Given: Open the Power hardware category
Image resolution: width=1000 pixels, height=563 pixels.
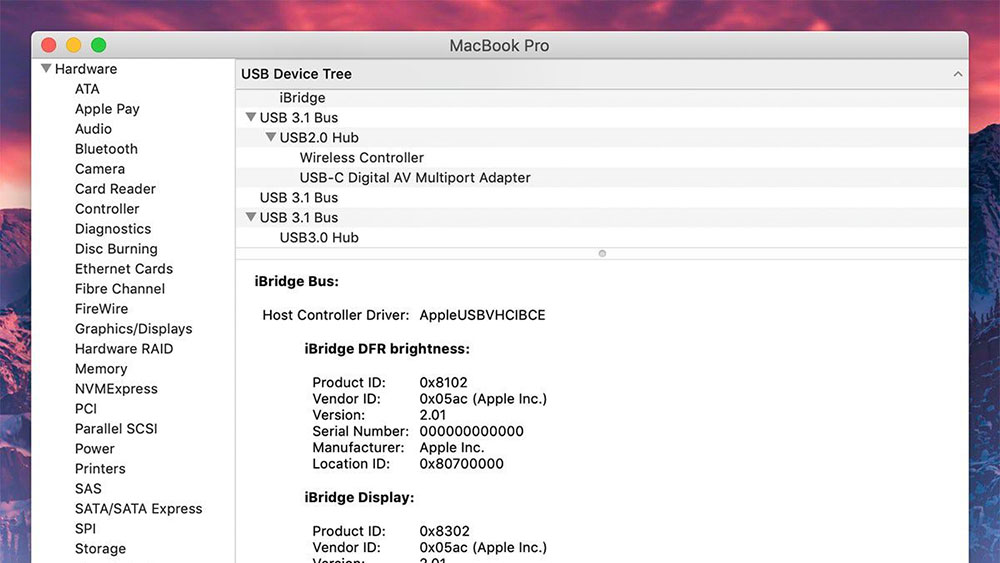Looking at the screenshot, I should point(95,449).
